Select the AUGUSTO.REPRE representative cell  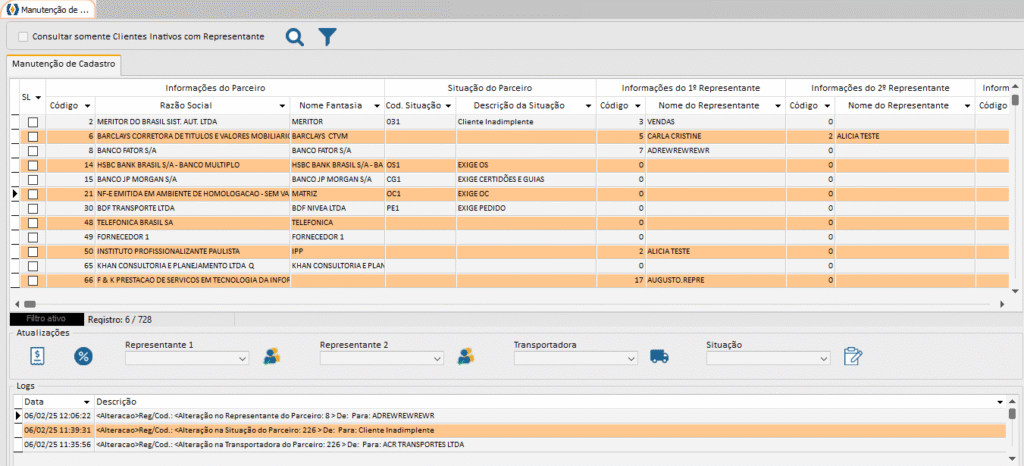click(715, 280)
